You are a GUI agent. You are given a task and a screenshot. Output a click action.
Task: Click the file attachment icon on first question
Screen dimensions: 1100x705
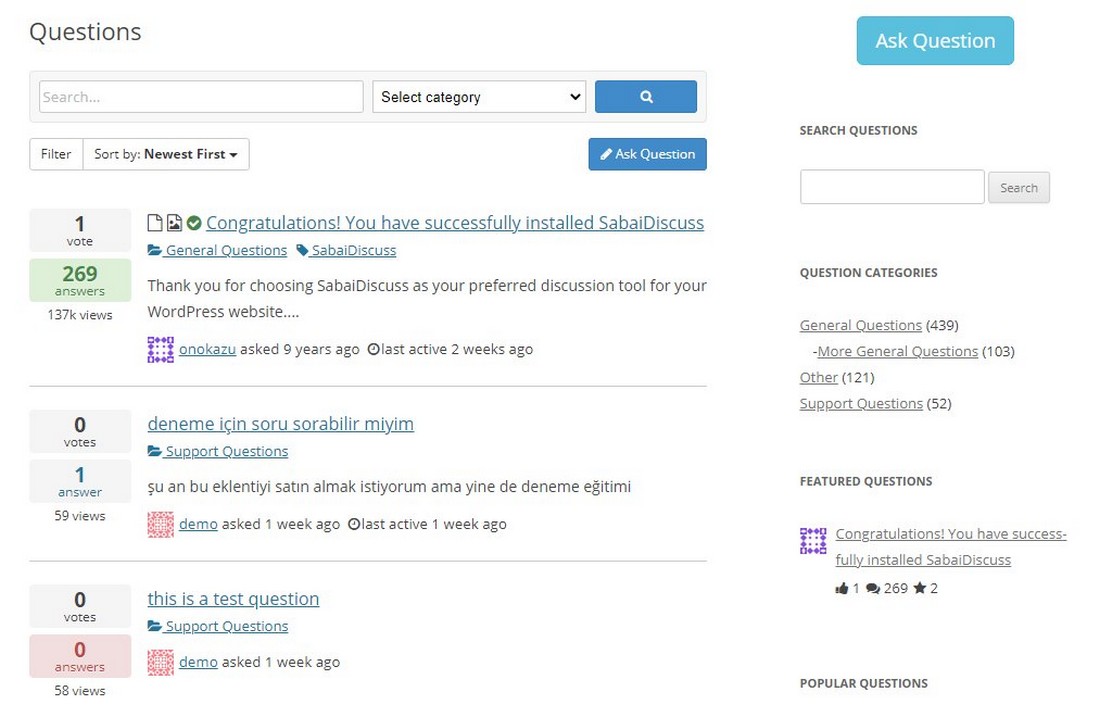(x=154, y=223)
